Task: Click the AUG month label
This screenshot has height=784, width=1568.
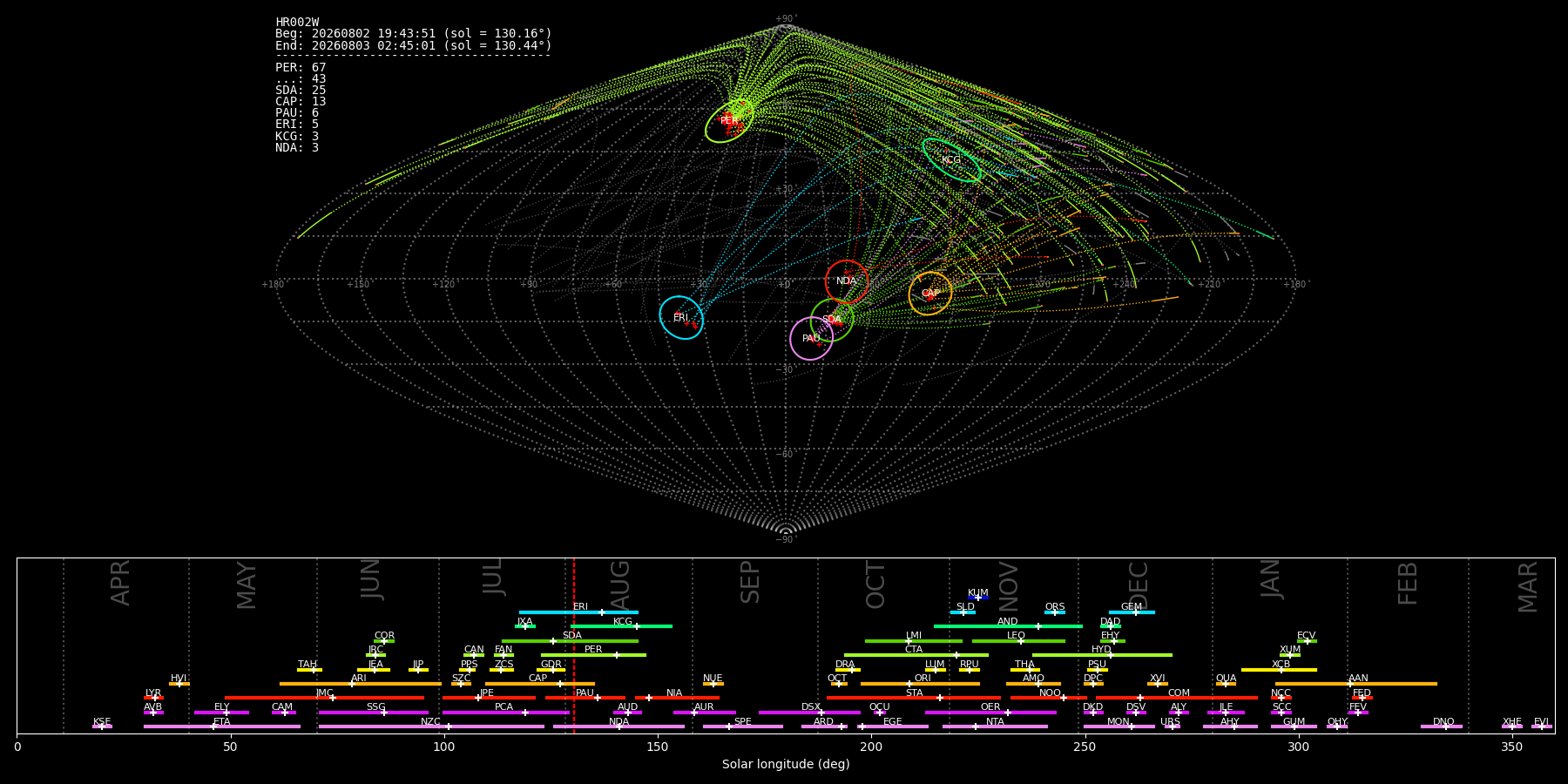Action: tap(620, 583)
